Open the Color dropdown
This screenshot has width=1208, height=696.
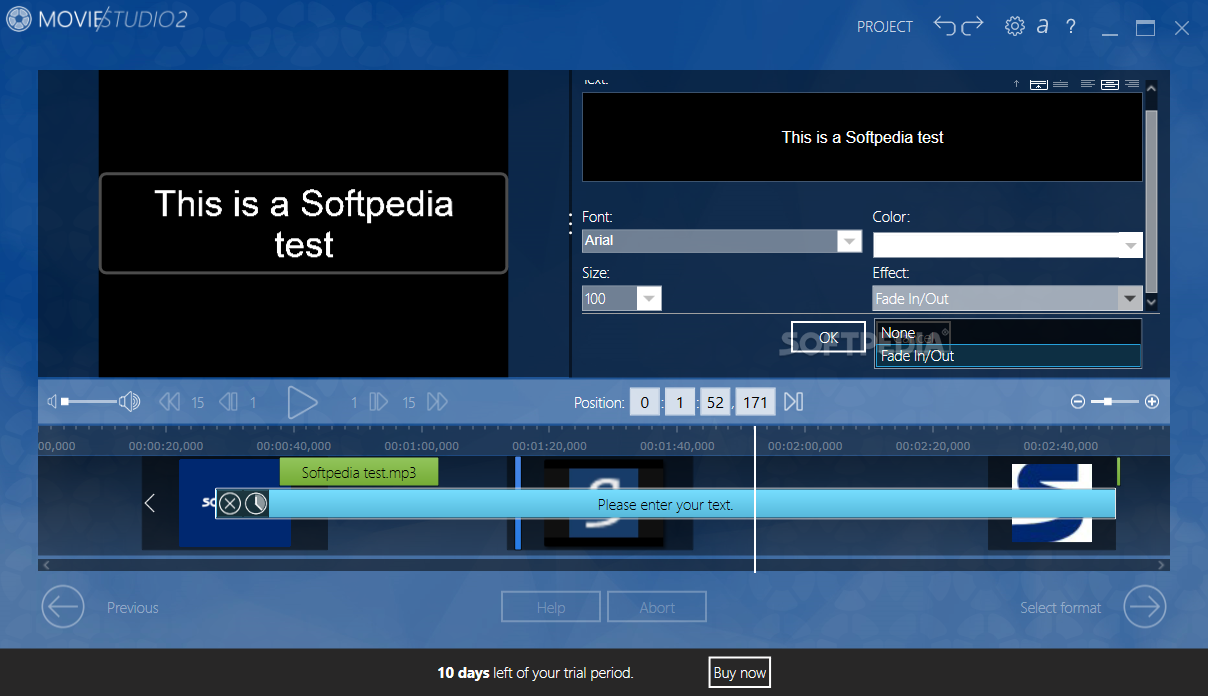1130,245
